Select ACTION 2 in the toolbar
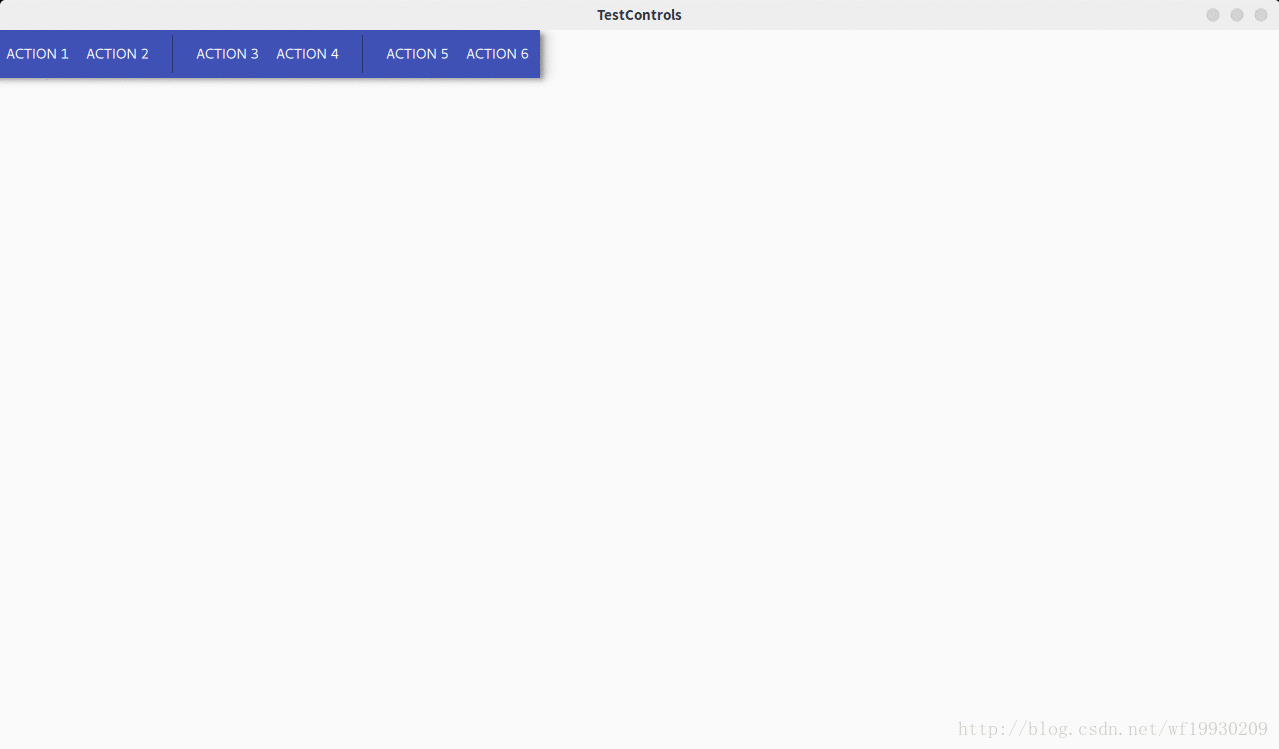This screenshot has height=749, width=1279. tap(118, 54)
